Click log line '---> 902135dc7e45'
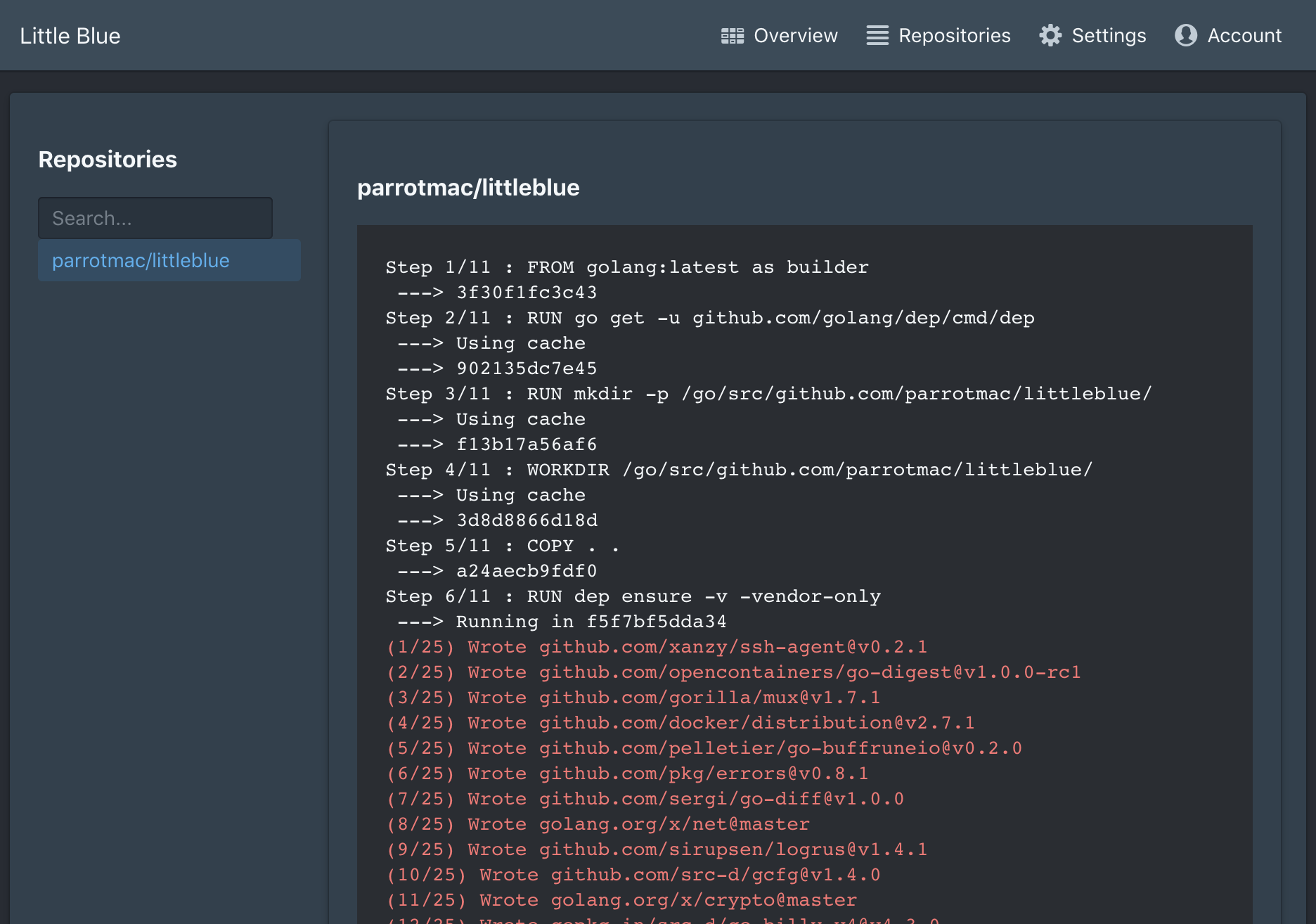Viewport: 1316px width, 924px height. point(497,368)
